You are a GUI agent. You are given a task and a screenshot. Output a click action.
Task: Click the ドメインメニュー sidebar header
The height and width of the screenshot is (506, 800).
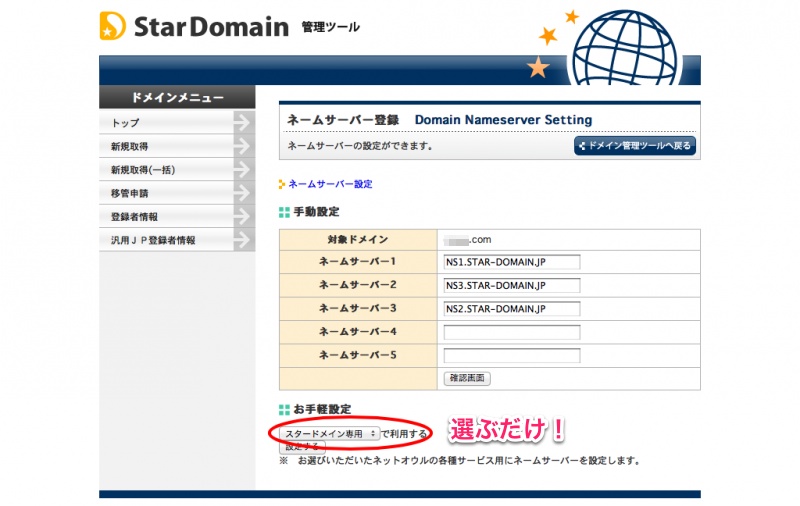click(177, 97)
